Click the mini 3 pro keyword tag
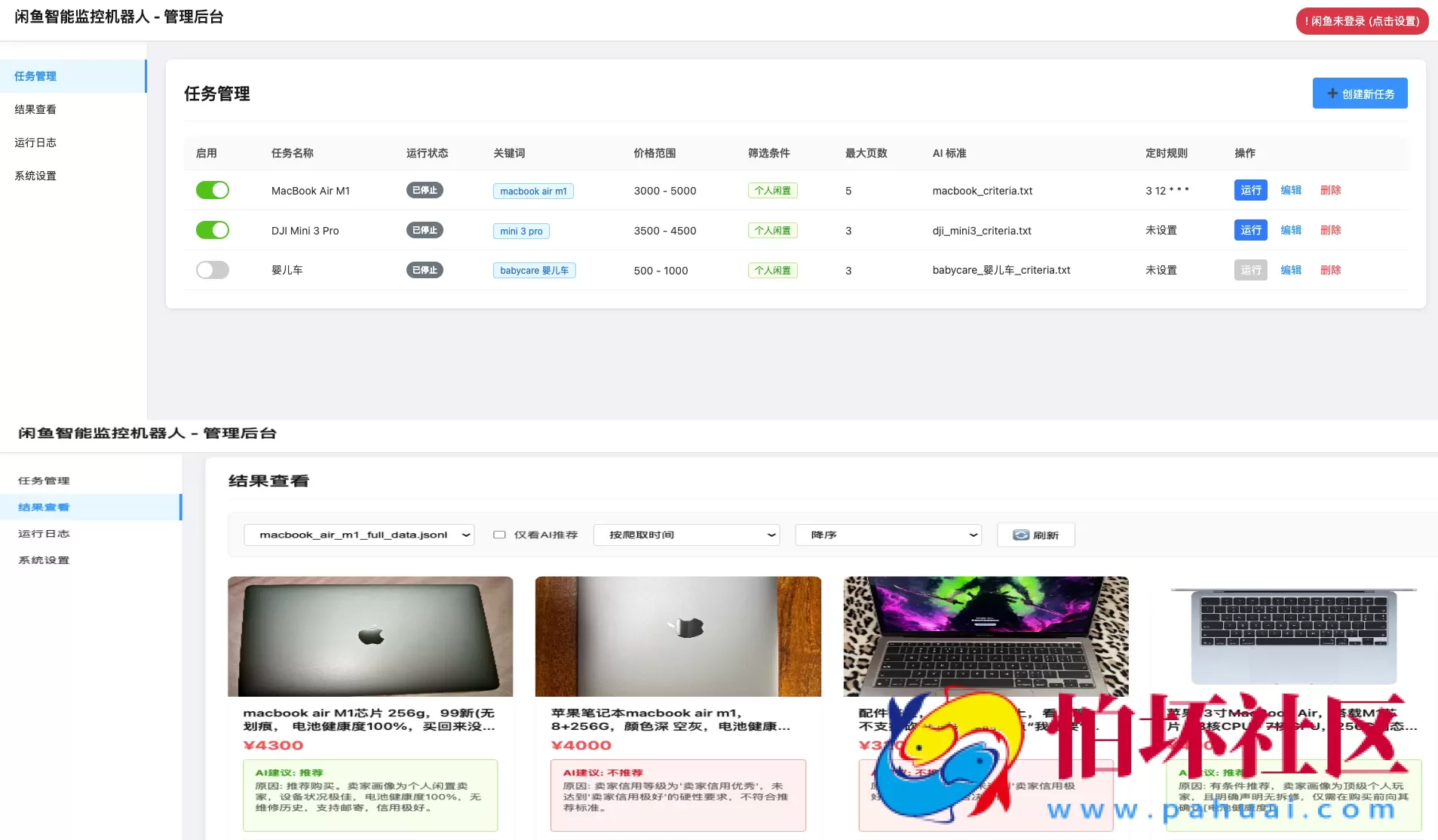1438x840 pixels. (520, 231)
